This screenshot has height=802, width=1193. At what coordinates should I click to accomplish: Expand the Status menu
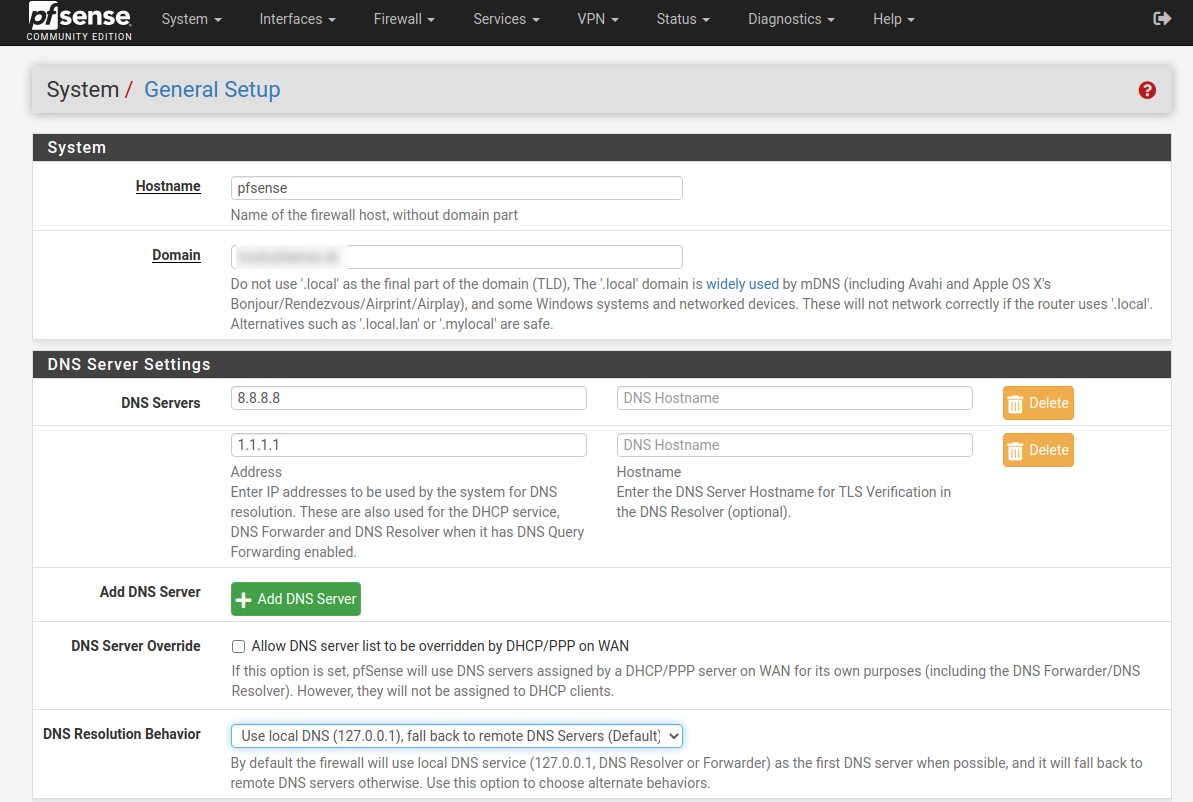(683, 19)
